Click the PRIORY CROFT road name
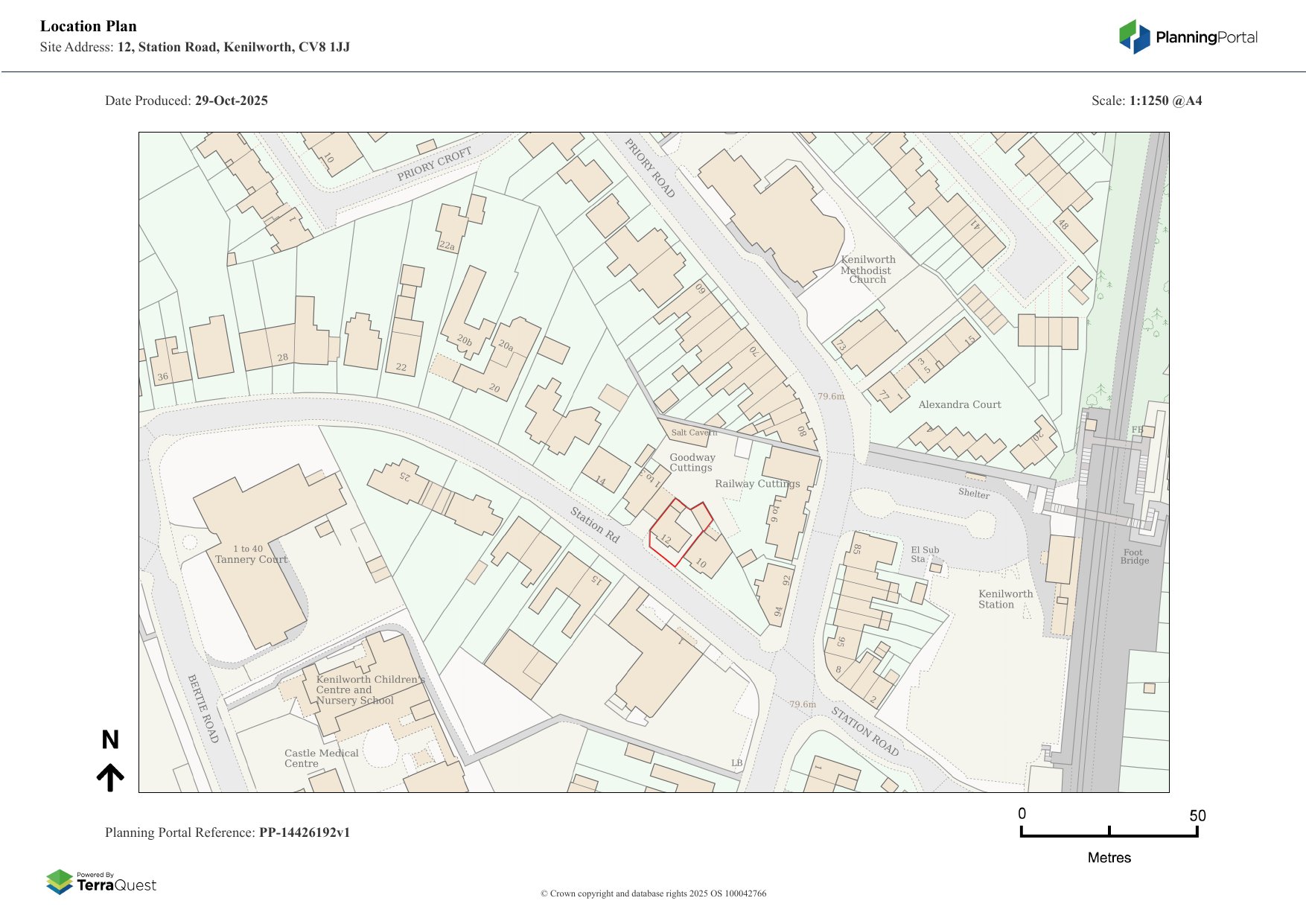This screenshot has width=1306, height=924. pyautogui.click(x=434, y=164)
